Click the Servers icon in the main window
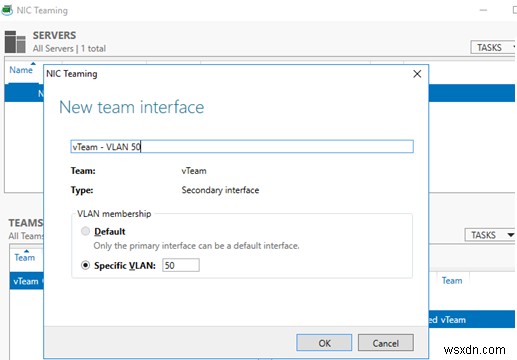 coord(15,42)
